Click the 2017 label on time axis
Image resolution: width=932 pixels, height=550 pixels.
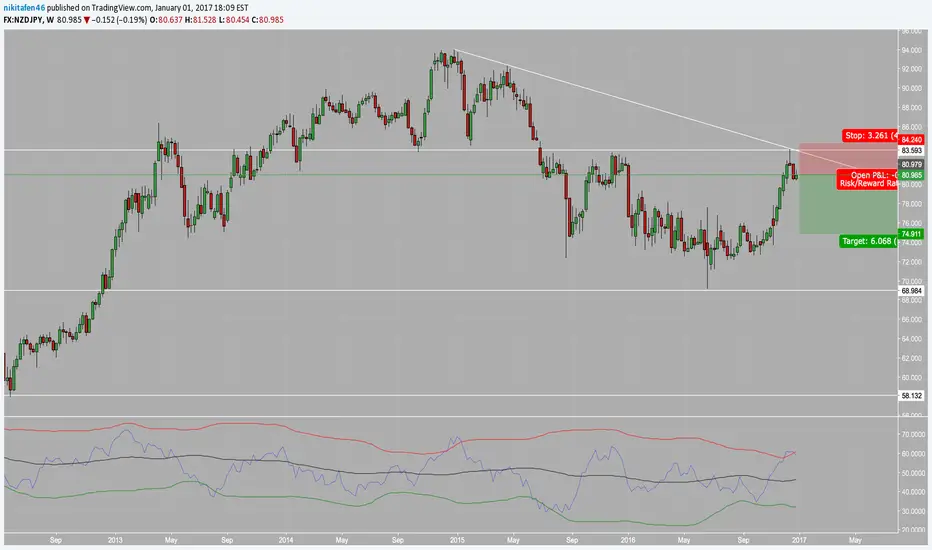coord(799,540)
